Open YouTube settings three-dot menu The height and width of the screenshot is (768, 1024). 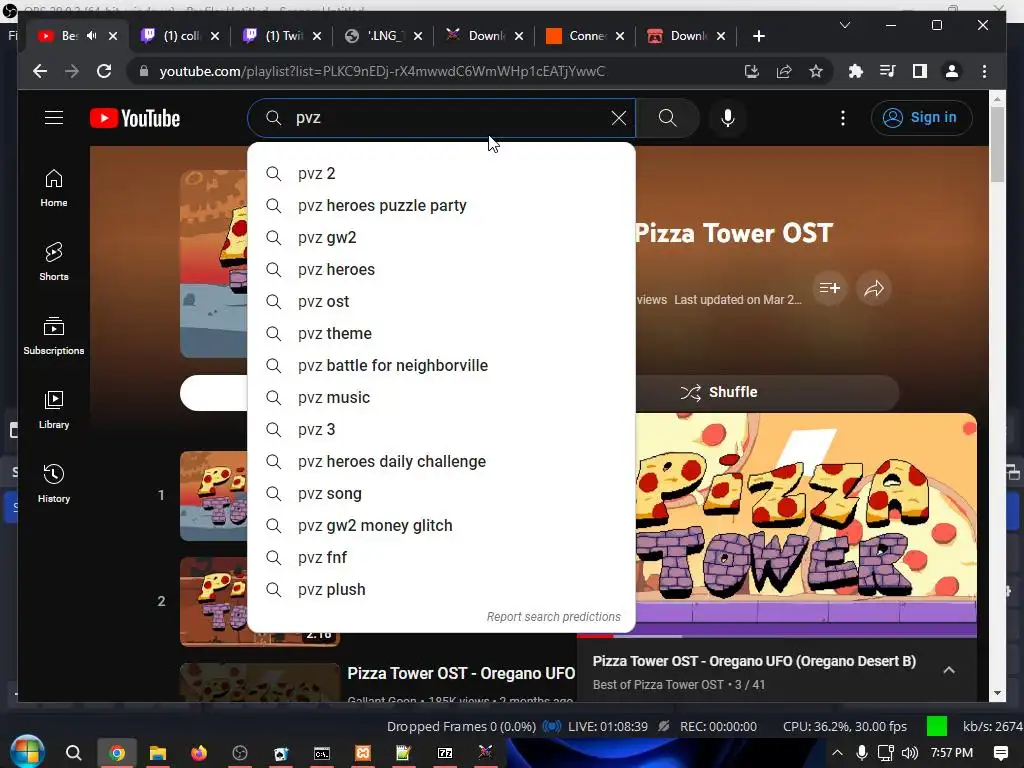pyautogui.click(x=843, y=118)
